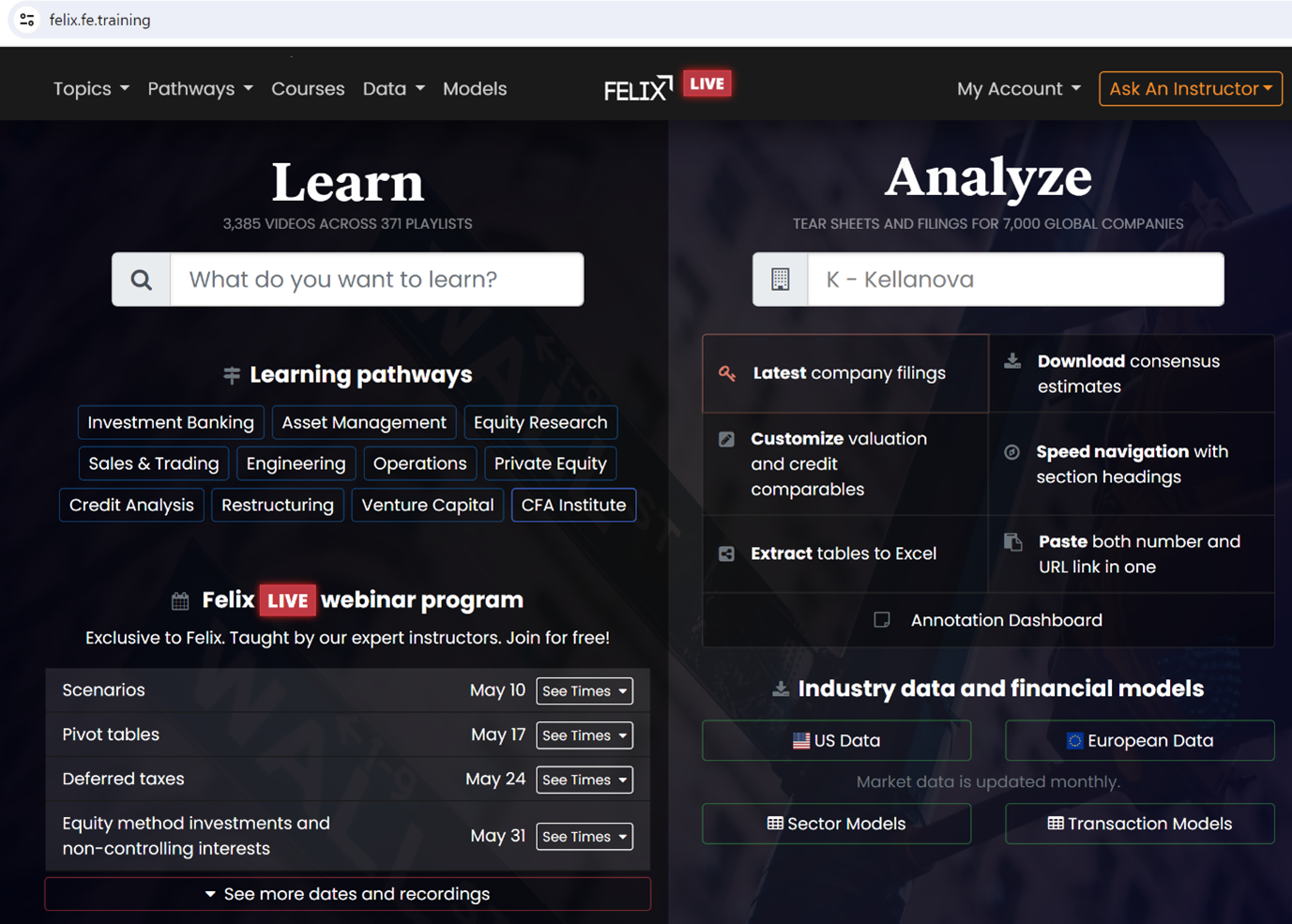The width and height of the screenshot is (1292, 924).
Task: Open the Courses menu item
Action: 308,88
